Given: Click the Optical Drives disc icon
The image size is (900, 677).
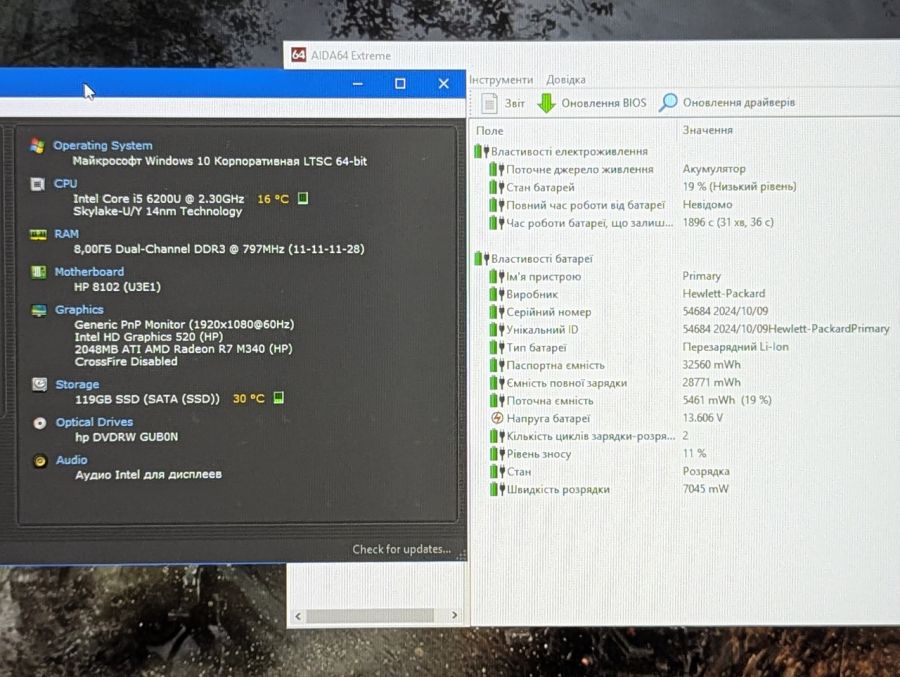Looking at the screenshot, I should [40, 424].
